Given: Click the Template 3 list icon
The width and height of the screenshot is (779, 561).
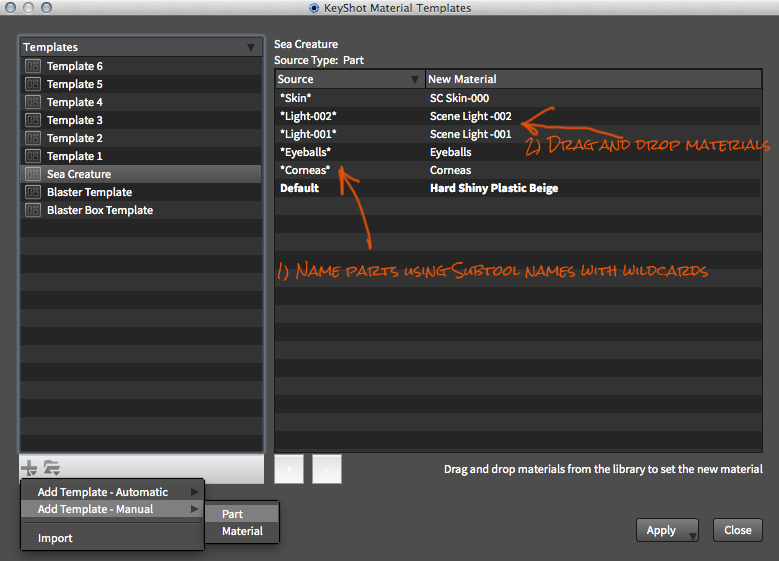Looking at the screenshot, I should coord(33,120).
